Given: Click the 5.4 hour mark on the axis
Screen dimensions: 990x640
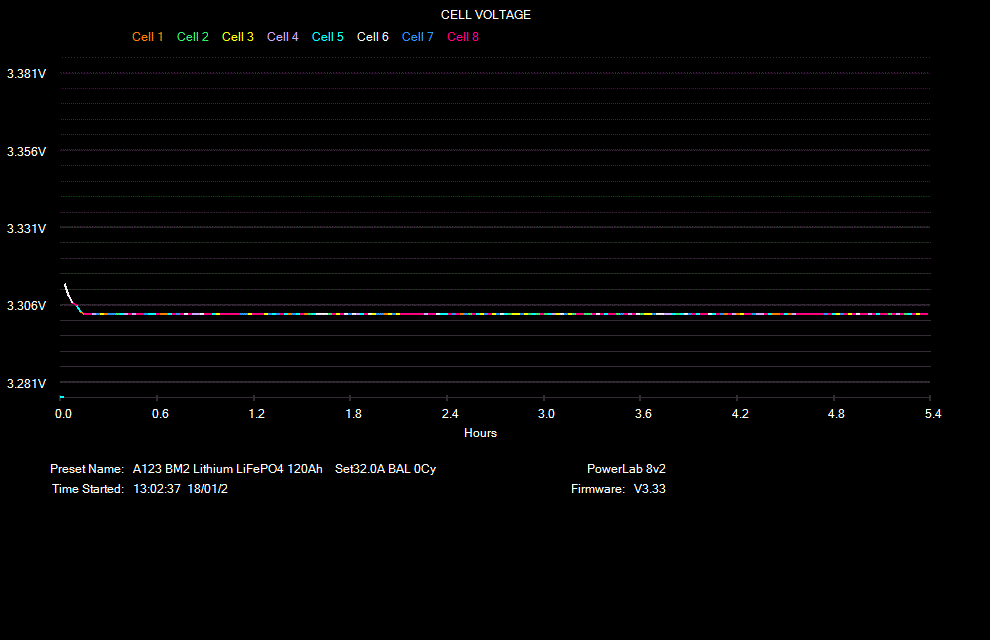Looking at the screenshot, I should 932,413.
